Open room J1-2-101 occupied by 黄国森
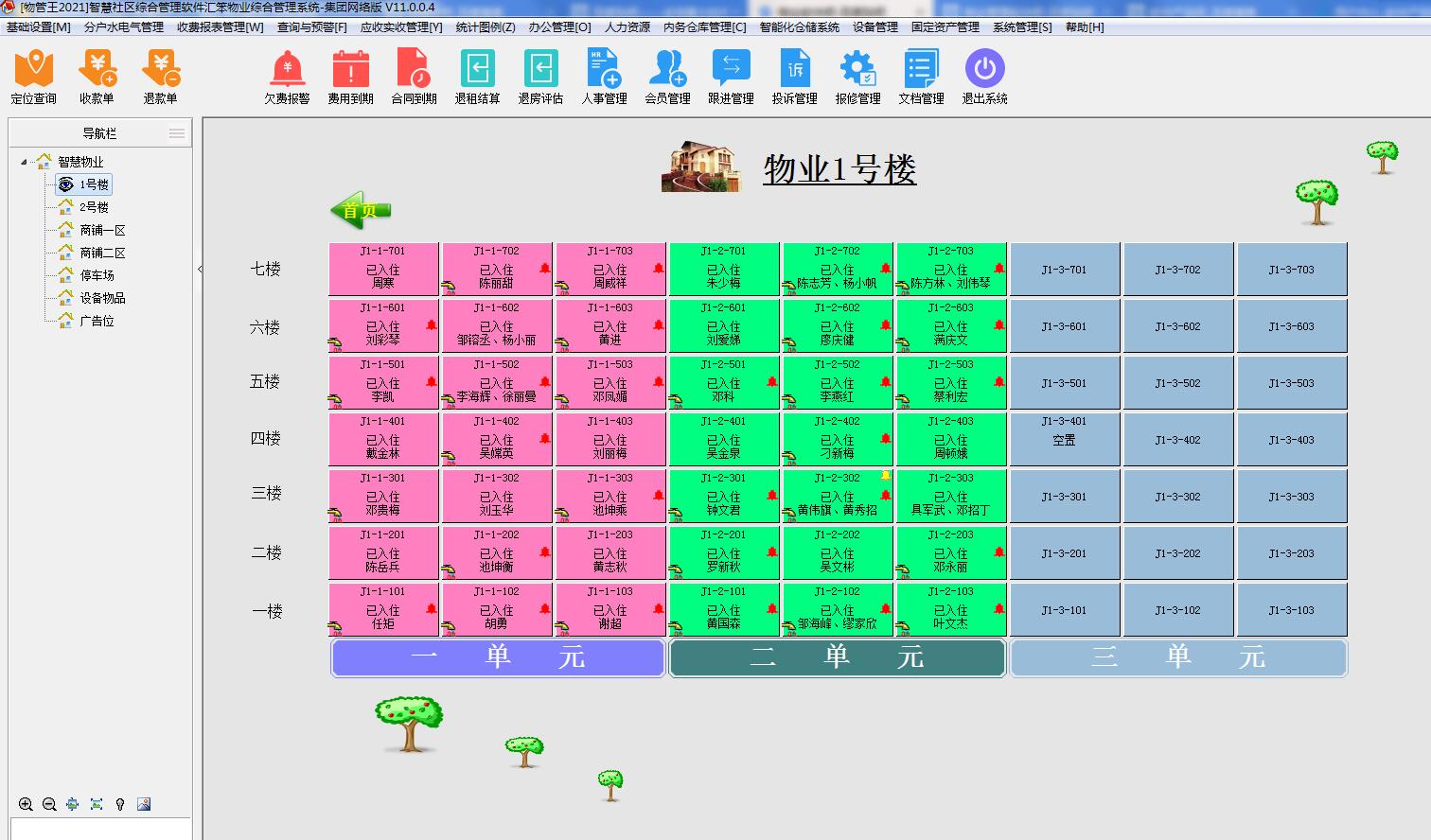The image size is (1431, 840). (724, 610)
